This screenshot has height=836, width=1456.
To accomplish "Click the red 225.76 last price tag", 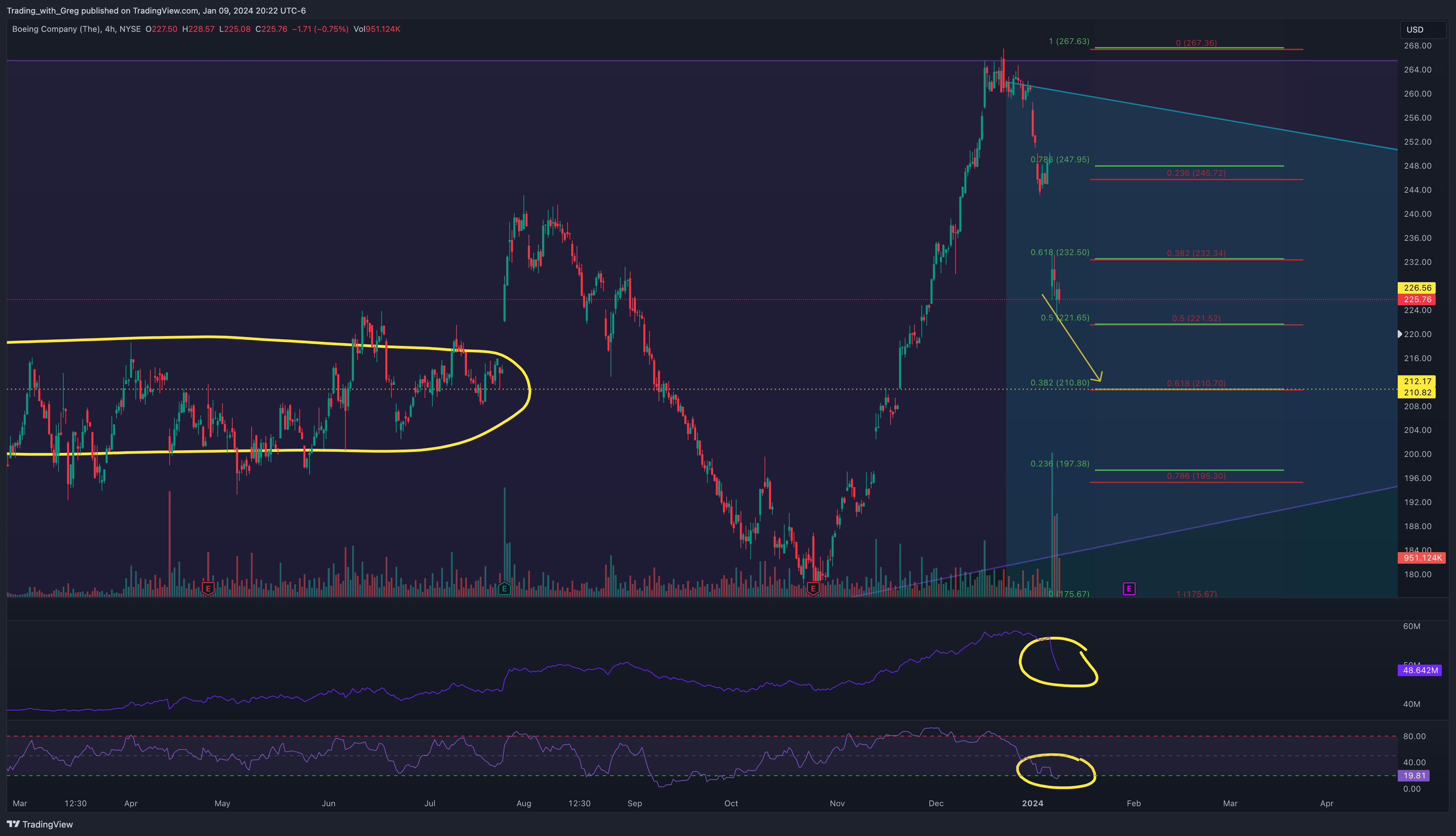I will 1417,300.
